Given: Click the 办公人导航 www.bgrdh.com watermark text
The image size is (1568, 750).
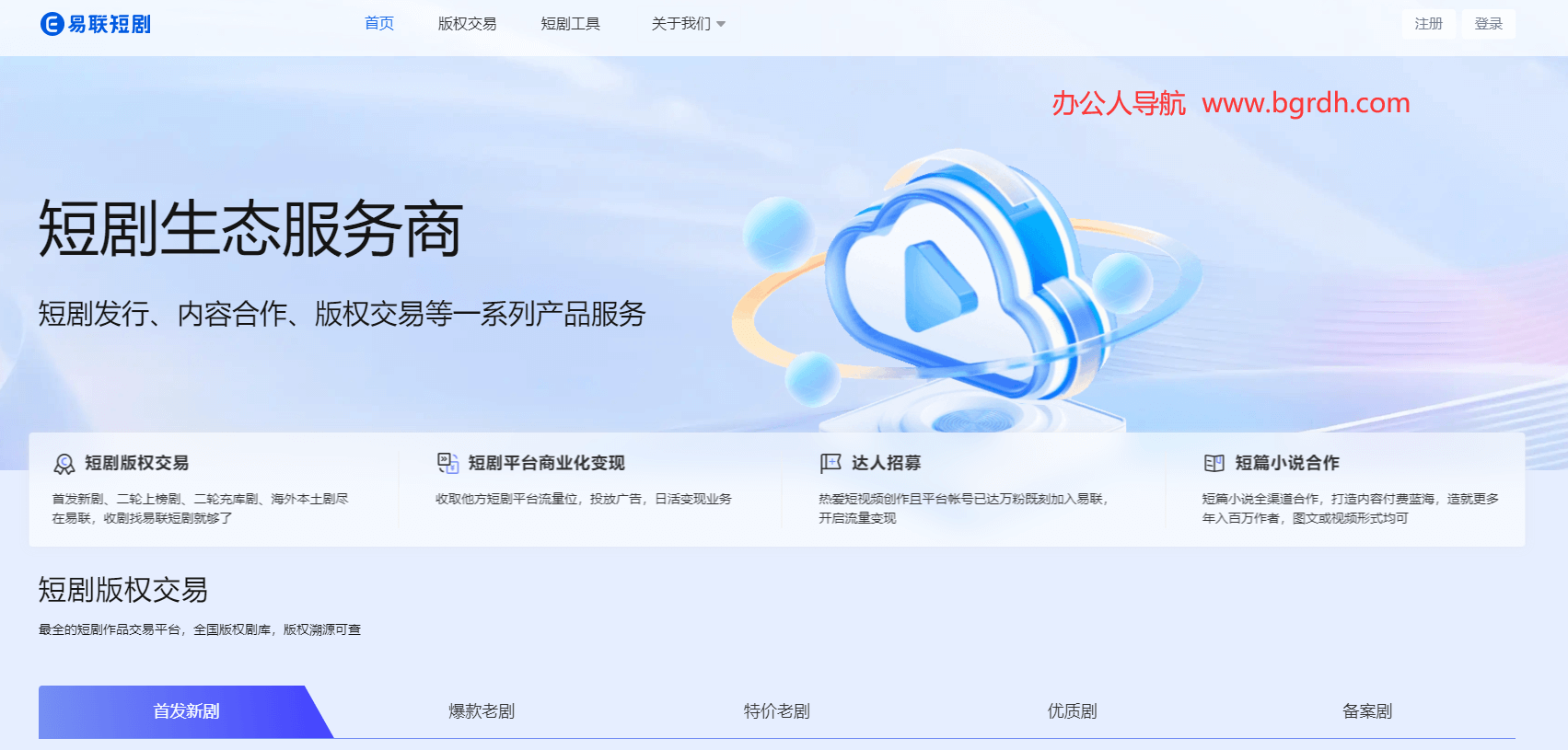Looking at the screenshot, I should pyautogui.click(x=1230, y=103).
